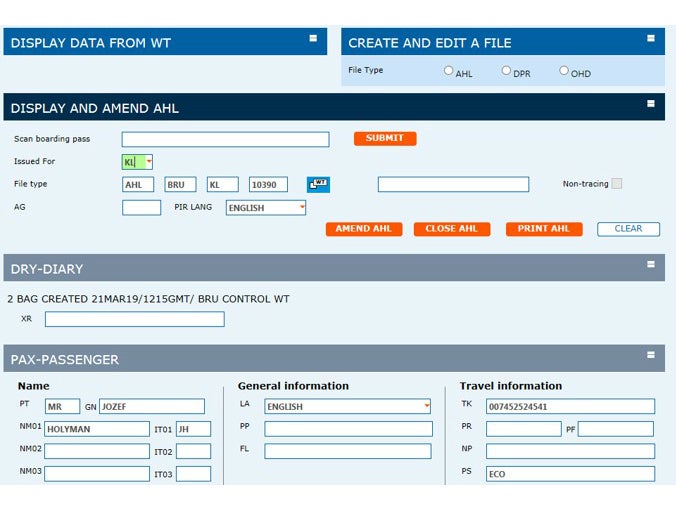This screenshot has height=508, width=676.
Task: Select the AHL file type radio button
Action: pyautogui.click(x=449, y=71)
